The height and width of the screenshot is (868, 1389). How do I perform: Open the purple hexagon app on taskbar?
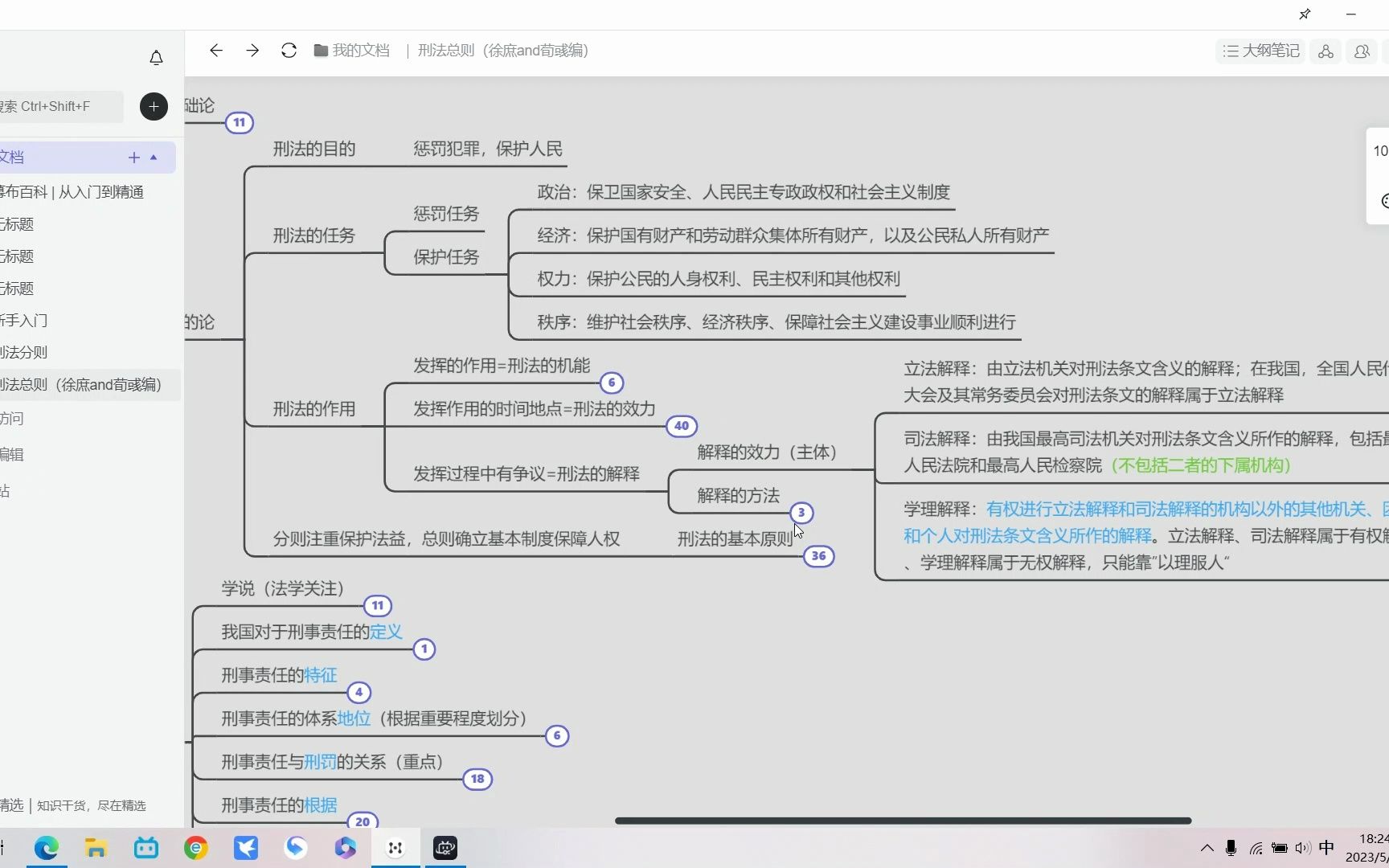point(346,848)
